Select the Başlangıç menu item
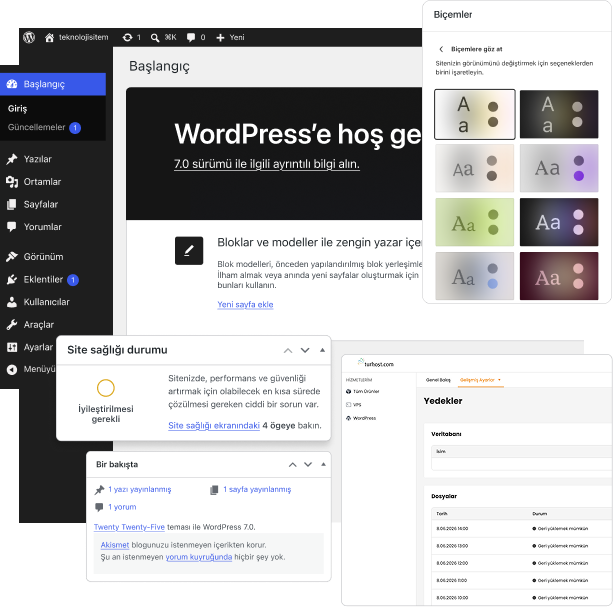The height and width of the screenshot is (607, 613). click(53, 84)
